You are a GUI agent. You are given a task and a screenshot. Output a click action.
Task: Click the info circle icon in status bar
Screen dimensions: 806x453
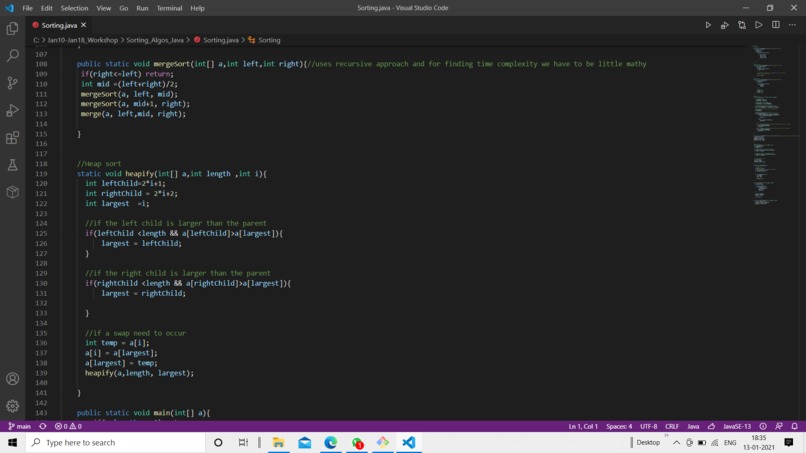(763, 426)
